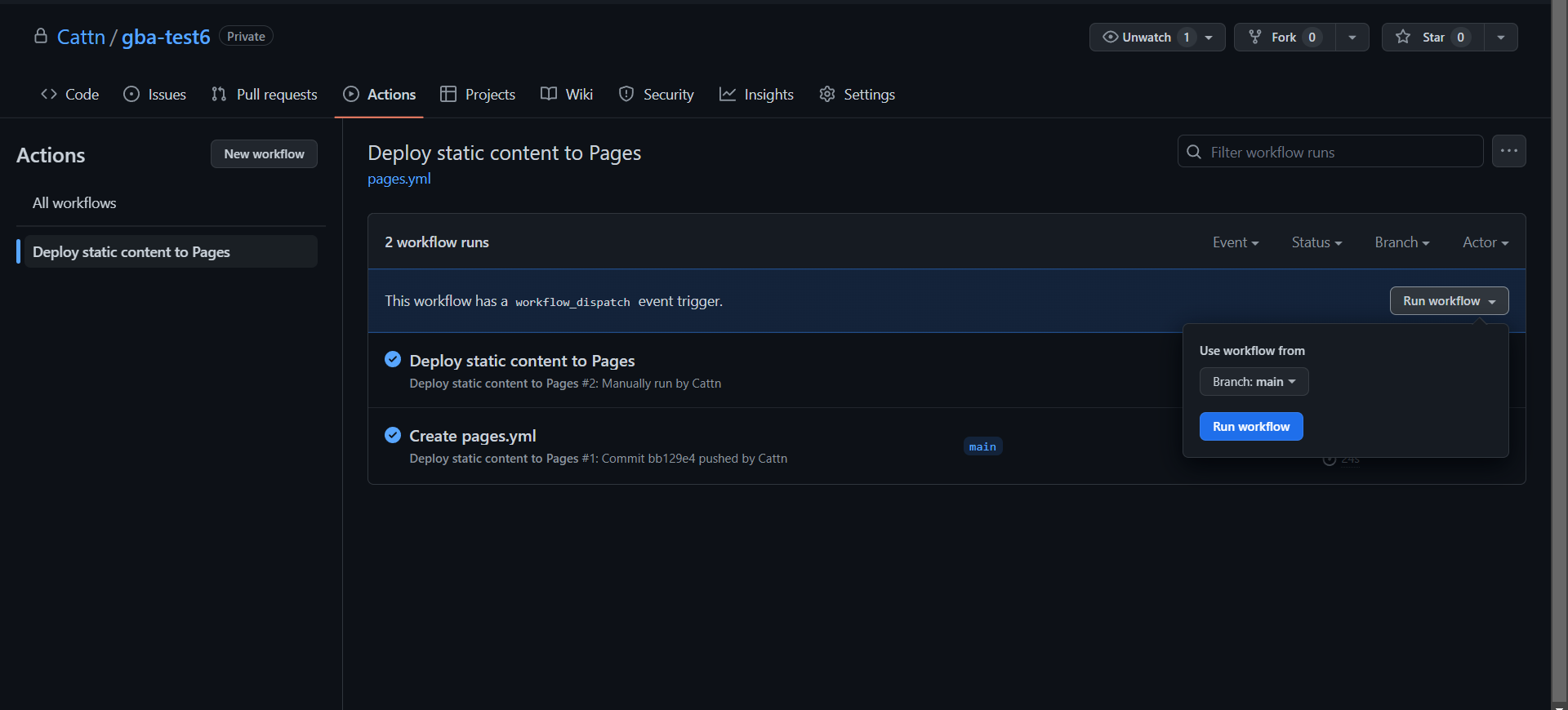
Task: Open the three-dots workflow options menu
Action: click(x=1508, y=151)
